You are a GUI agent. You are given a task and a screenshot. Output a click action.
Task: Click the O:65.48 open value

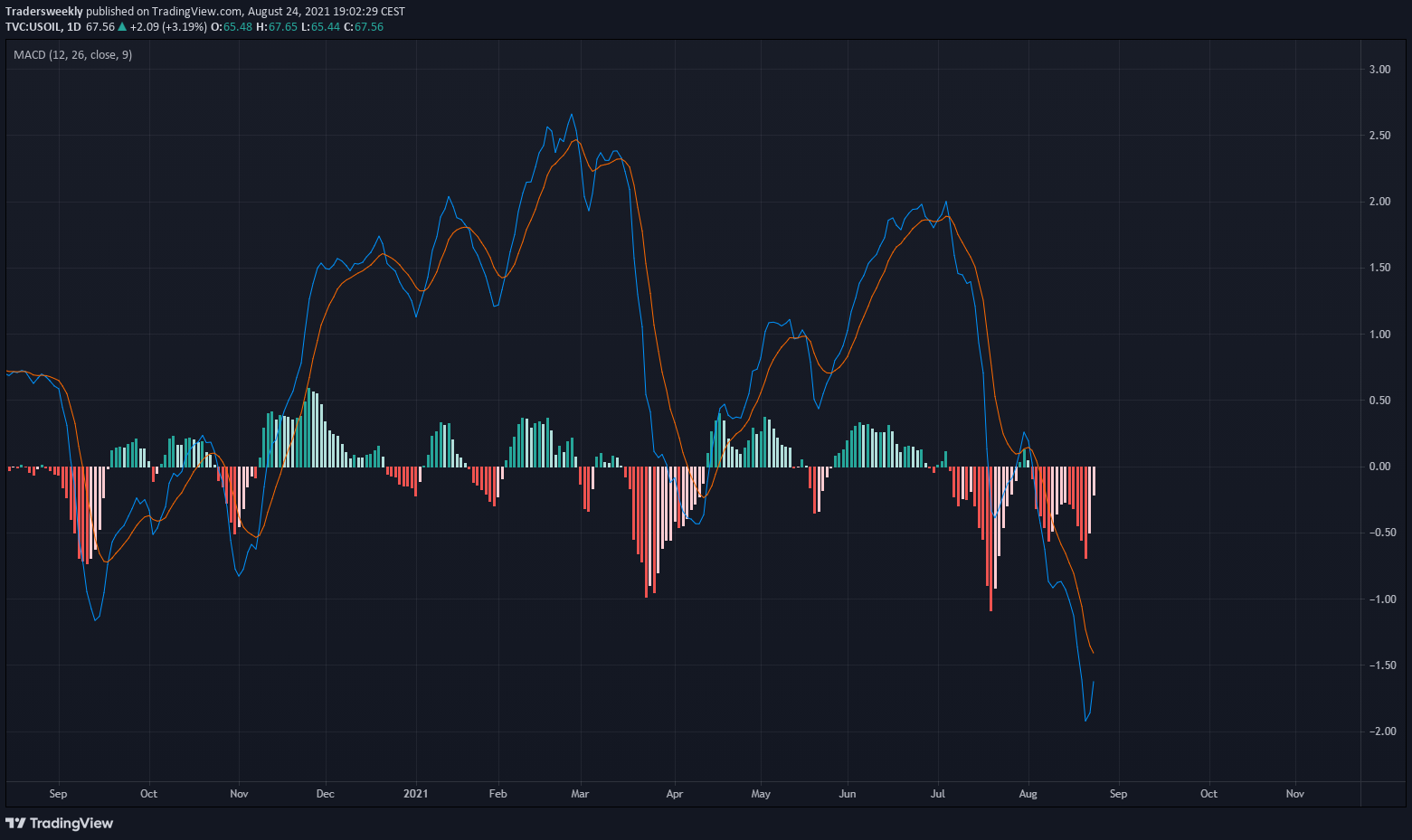point(231,27)
